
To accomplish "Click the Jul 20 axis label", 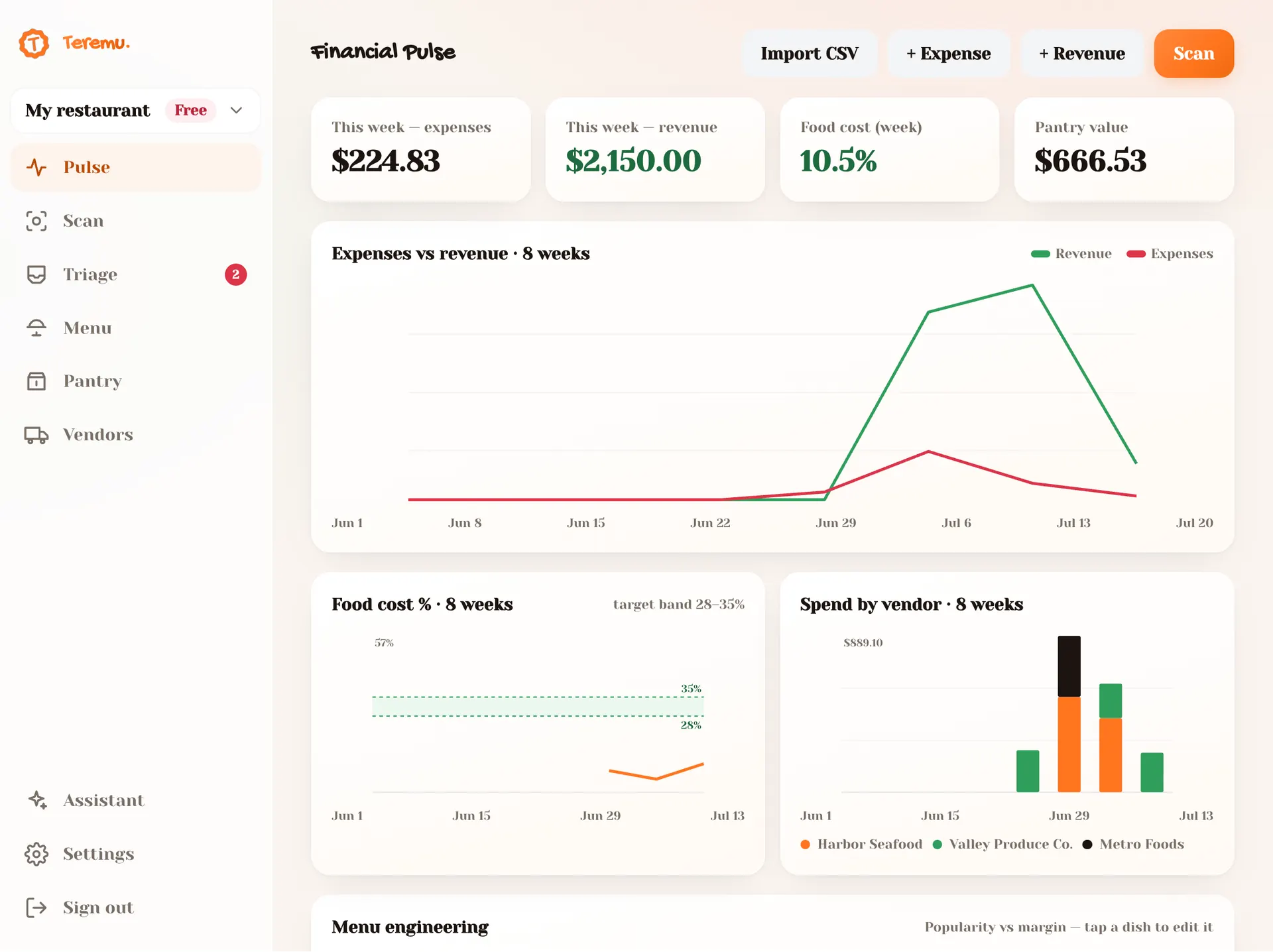I will click(1195, 523).
